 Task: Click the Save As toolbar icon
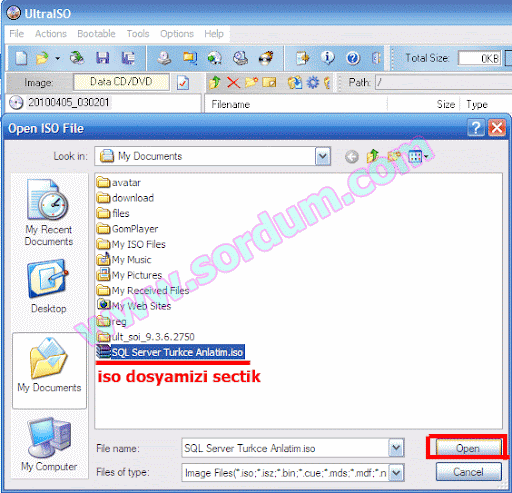point(128,58)
